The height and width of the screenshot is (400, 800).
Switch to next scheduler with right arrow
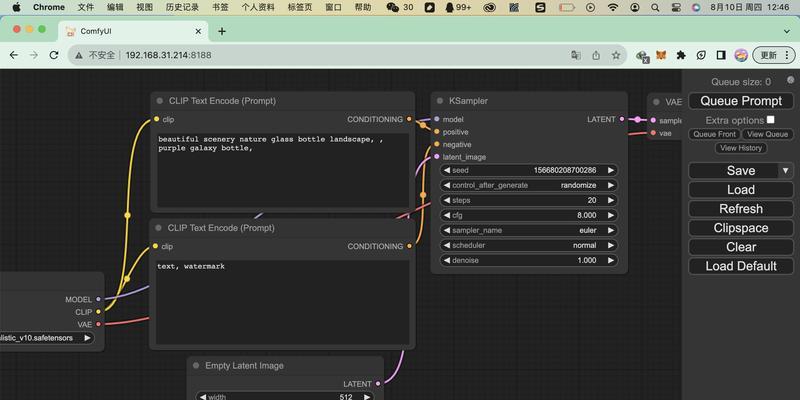[610, 245]
